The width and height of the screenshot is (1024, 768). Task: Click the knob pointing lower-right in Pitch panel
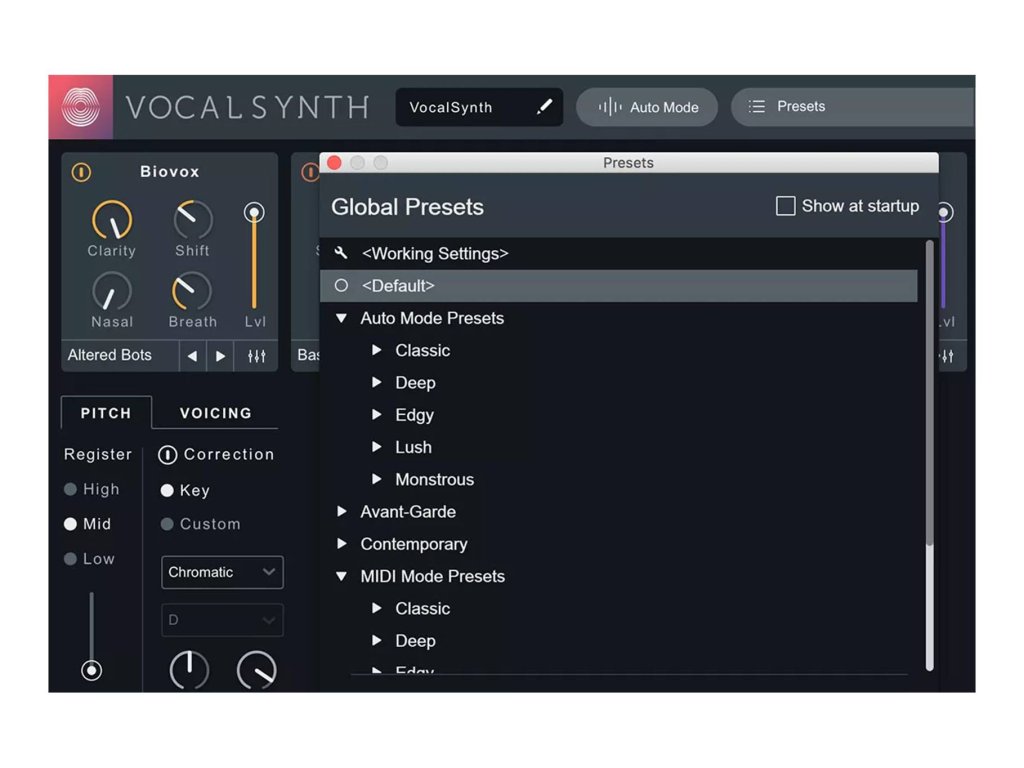click(x=257, y=669)
